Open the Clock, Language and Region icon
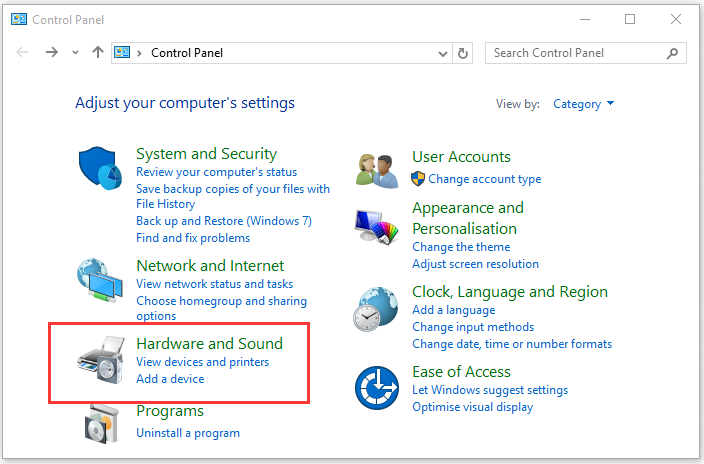 375,309
